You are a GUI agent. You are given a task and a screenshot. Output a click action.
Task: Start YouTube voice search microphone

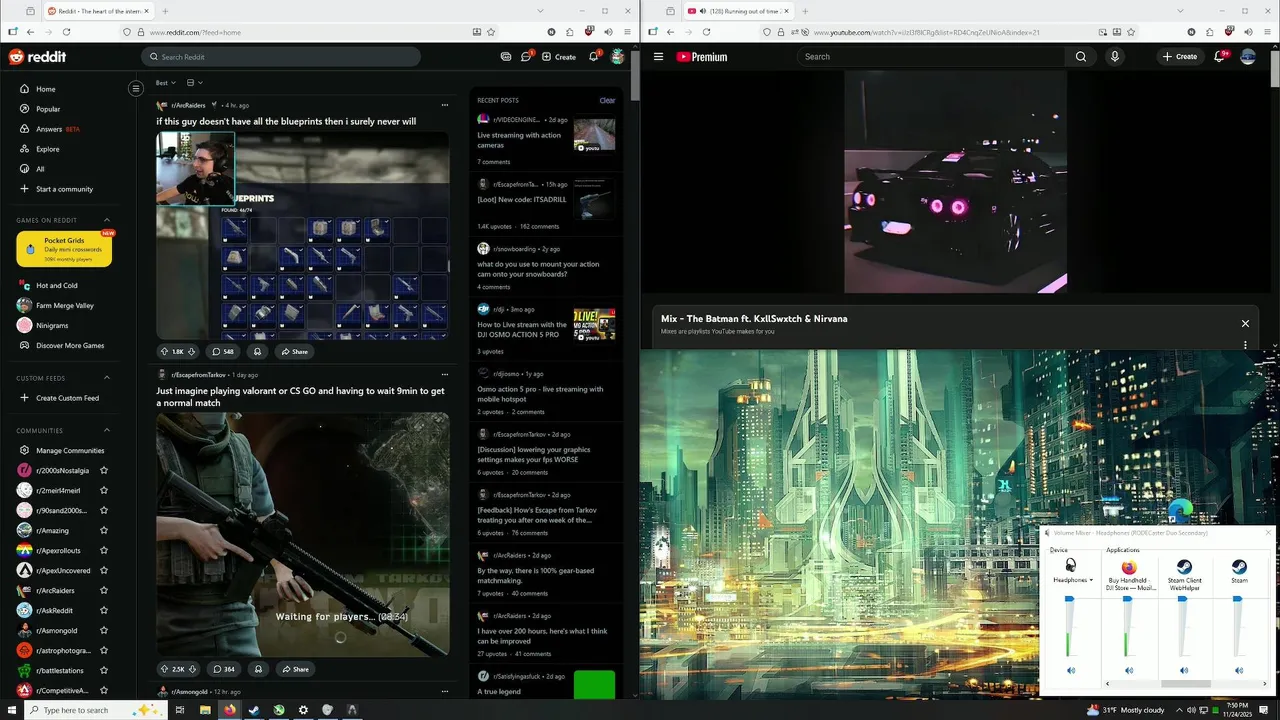pos(1115,57)
